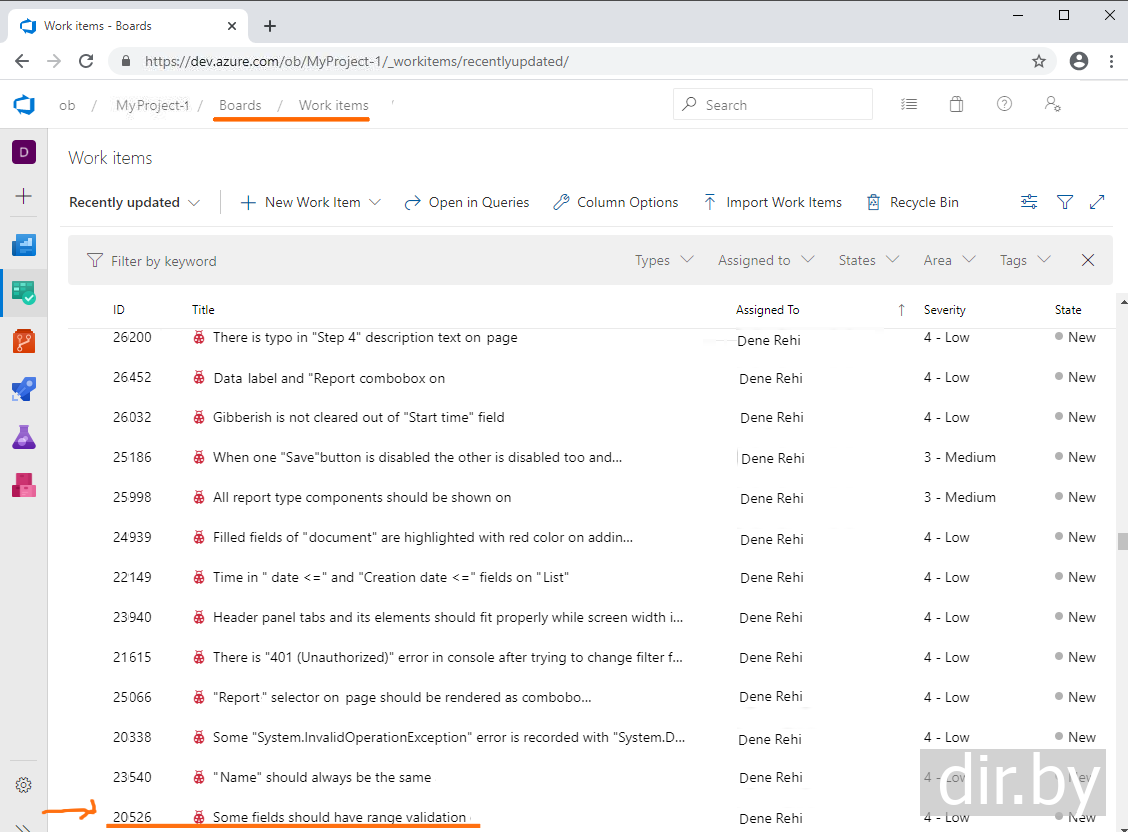
Task: Click the Azure DevOps logo
Action: tap(23, 105)
